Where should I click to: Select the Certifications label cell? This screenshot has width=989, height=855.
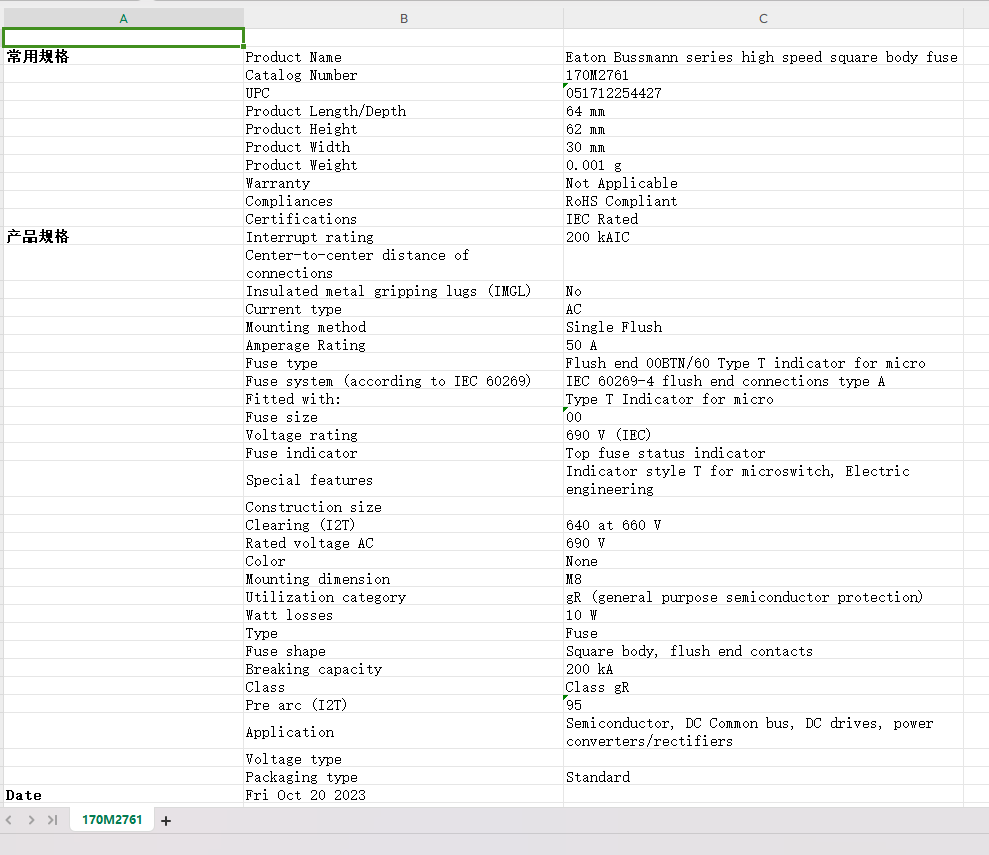click(x=404, y=219)
